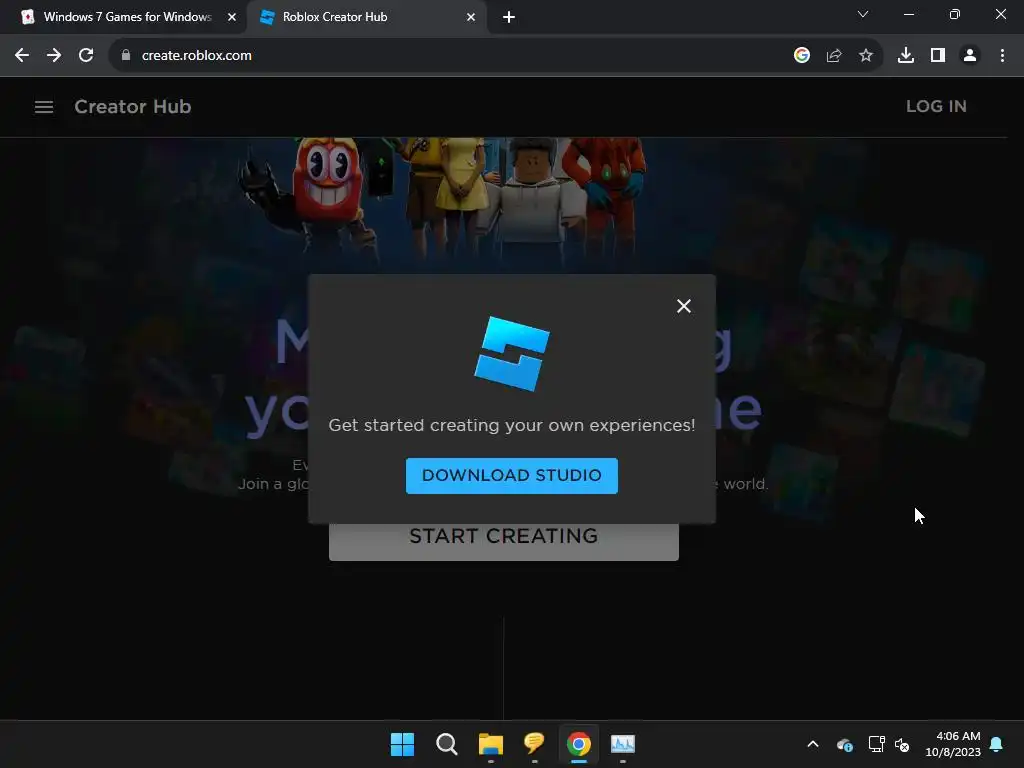Image resolution: width=1024 pixels, height=768 pixels.
Task: Share this page via share icon
Action: (834, 56)
